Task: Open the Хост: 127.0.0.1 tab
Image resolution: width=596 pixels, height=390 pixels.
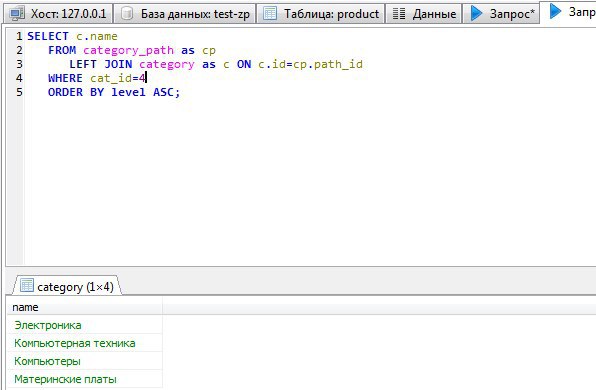Action: point(58,14)
